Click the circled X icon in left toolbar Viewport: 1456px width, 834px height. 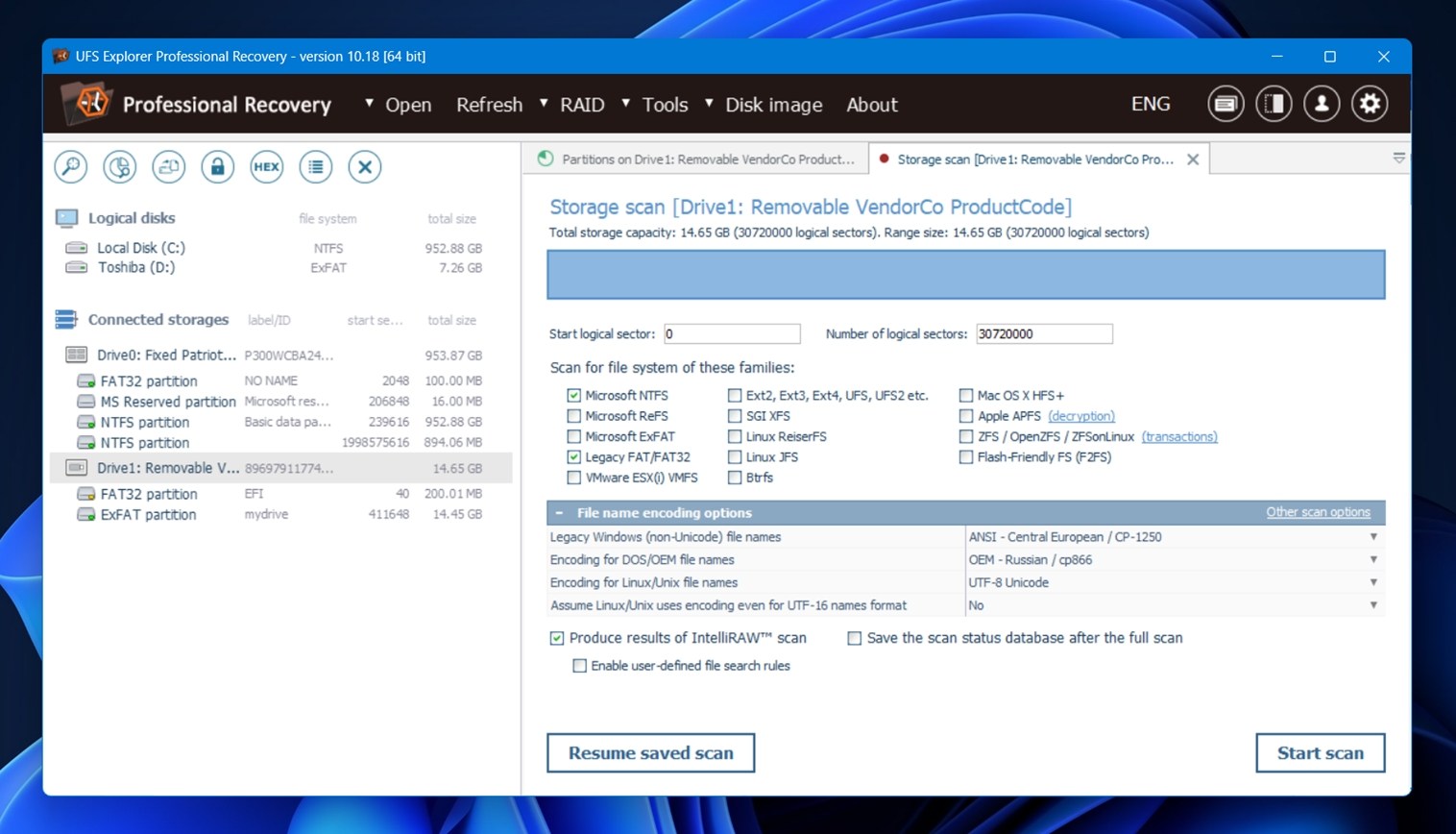click(x=364, y=167)
